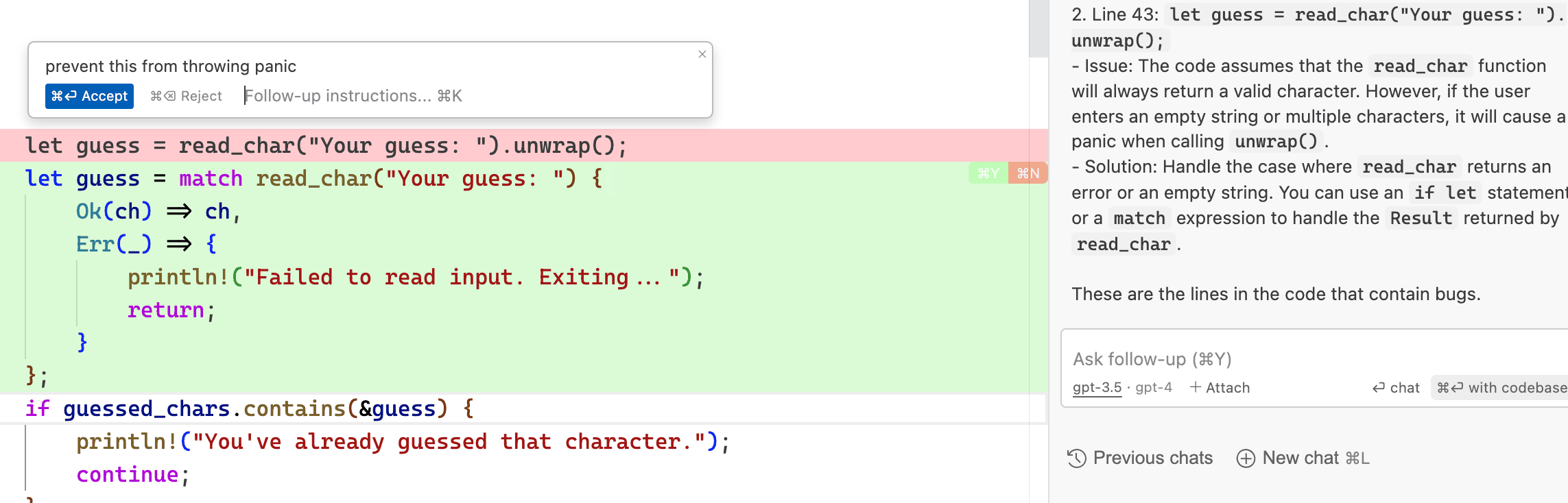Click the red deleted line containing unwrap()
This screenshot has width=1568, height=503.
pos(326,145)
